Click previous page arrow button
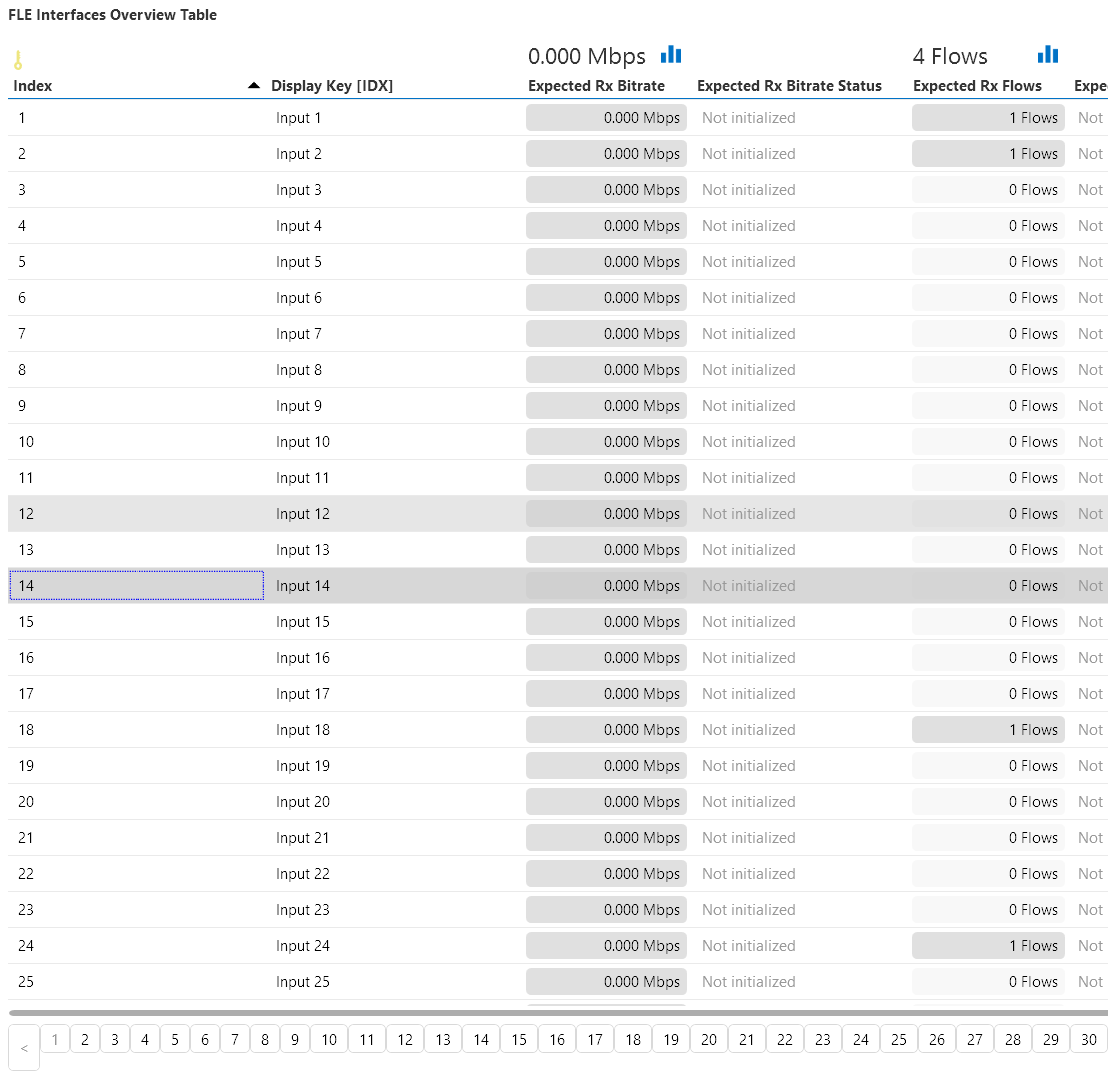The image size is (1108, 1072). tap(24, 1049)
